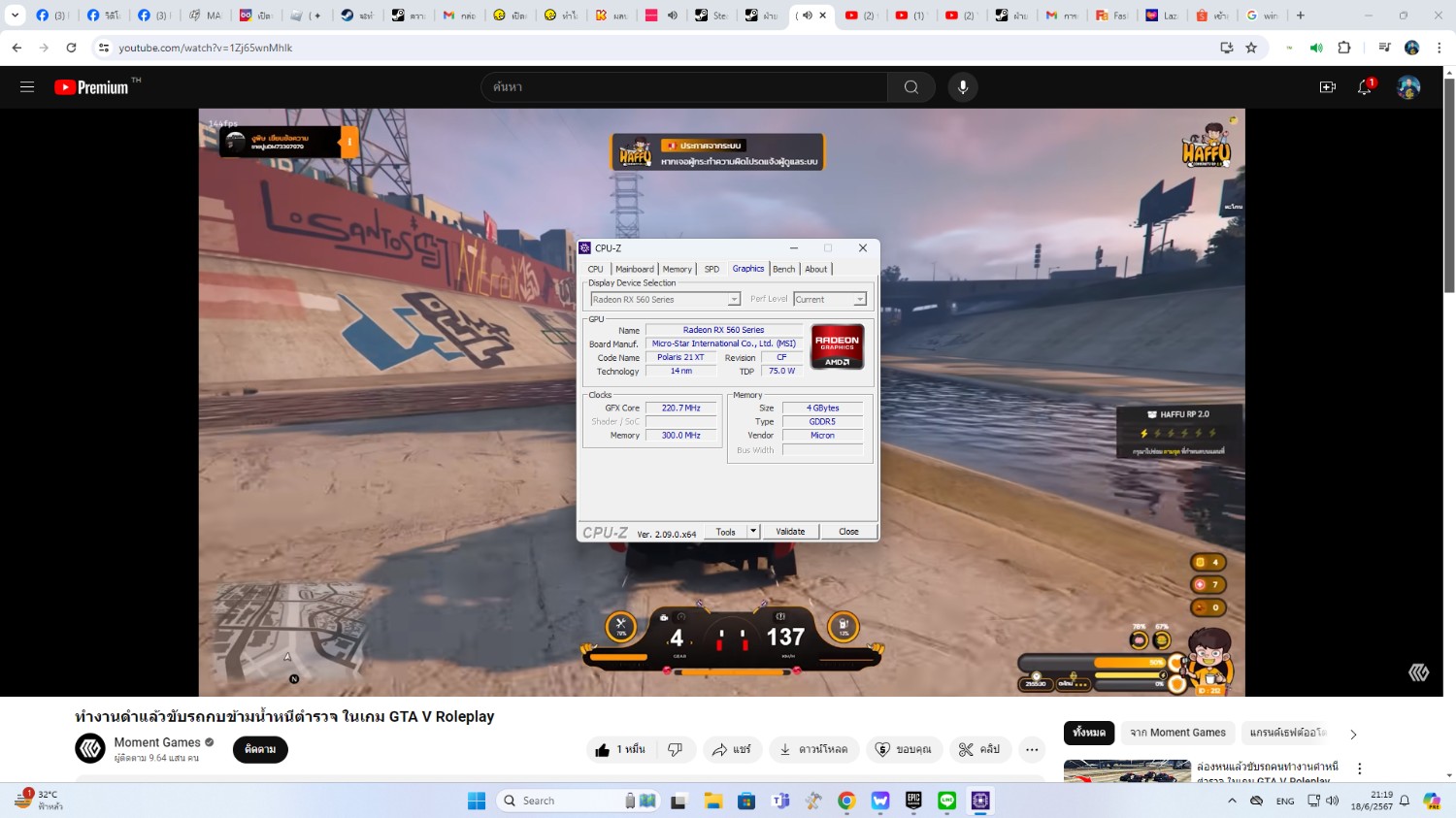1456x818 pixels.
Task: Open the Windows Start menu
Action: (x=477, y=801)
